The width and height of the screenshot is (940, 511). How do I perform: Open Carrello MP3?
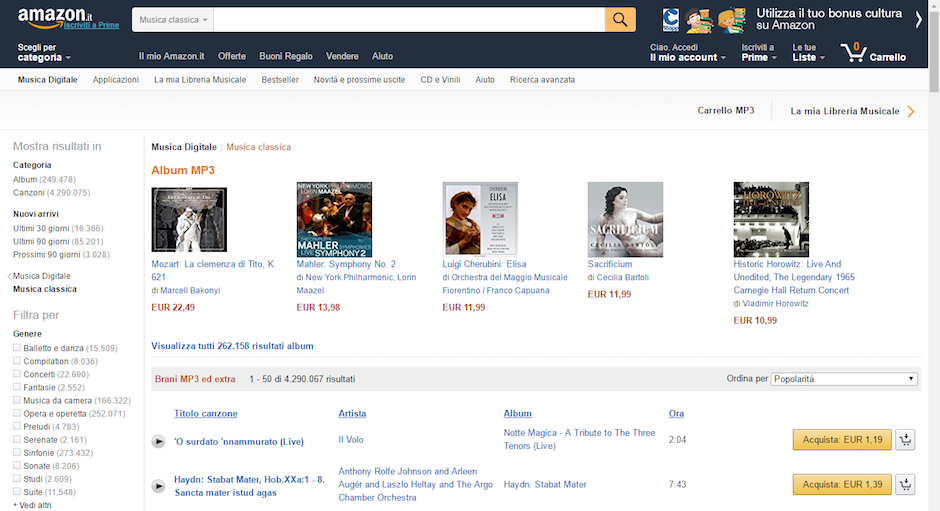[725, 110]
